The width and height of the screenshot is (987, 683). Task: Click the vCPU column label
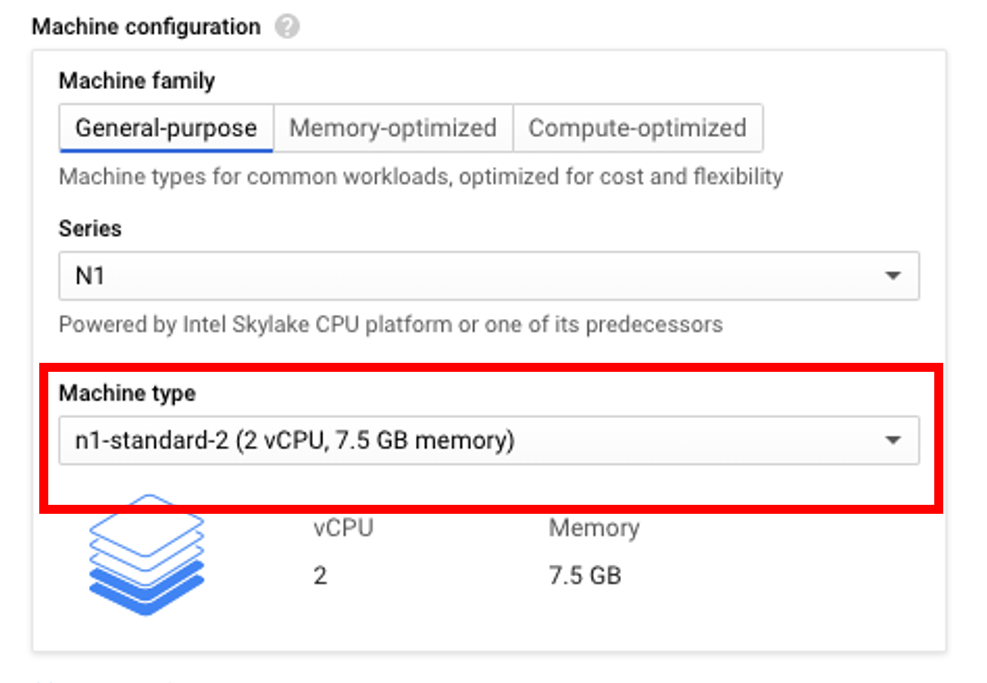[343, 528]
